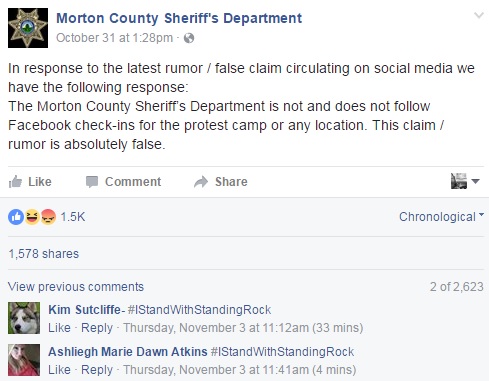Click the Angry reaction icon

[x=48, y=217]
